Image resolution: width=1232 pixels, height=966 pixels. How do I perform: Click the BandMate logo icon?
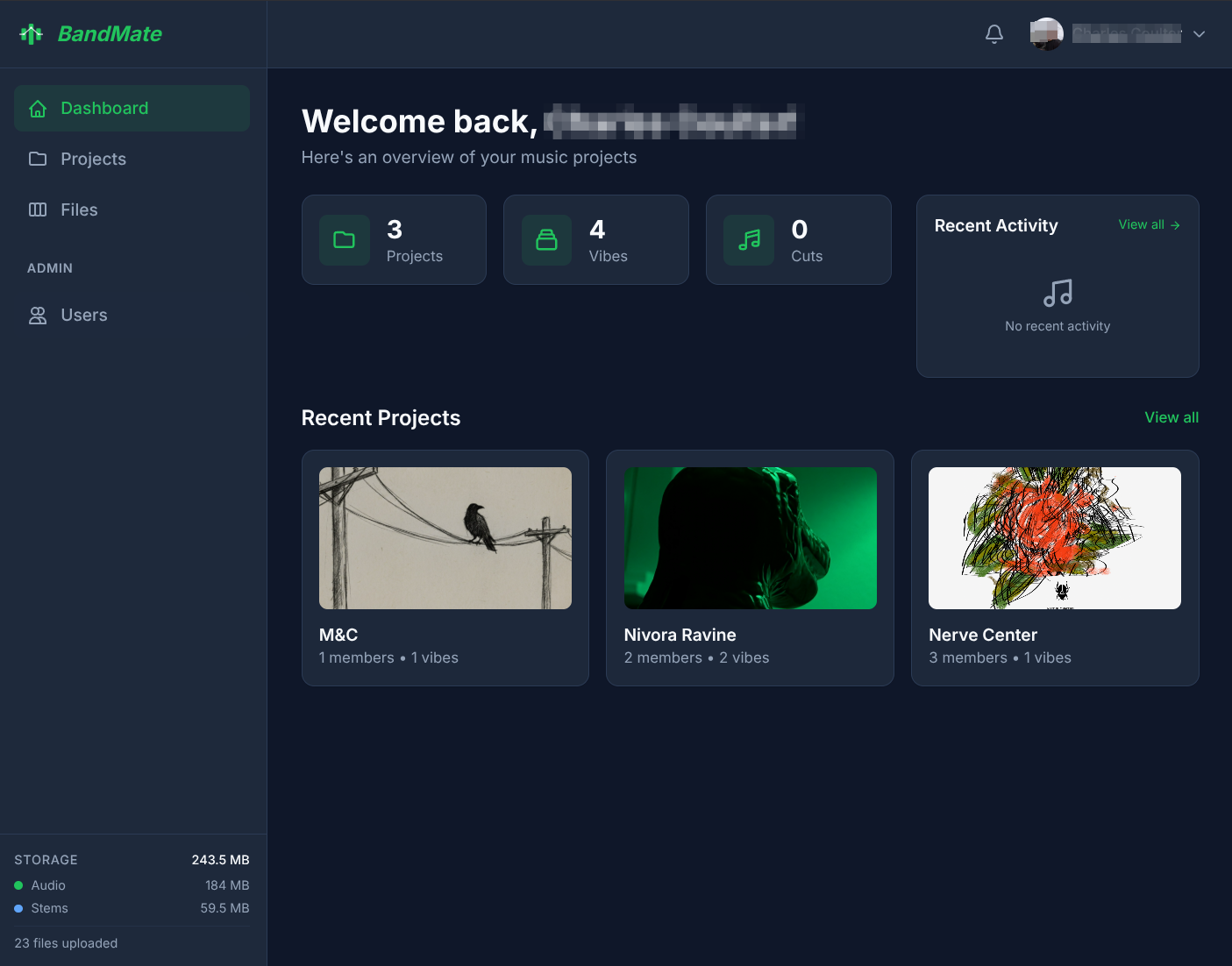click(x=31, y=34)
